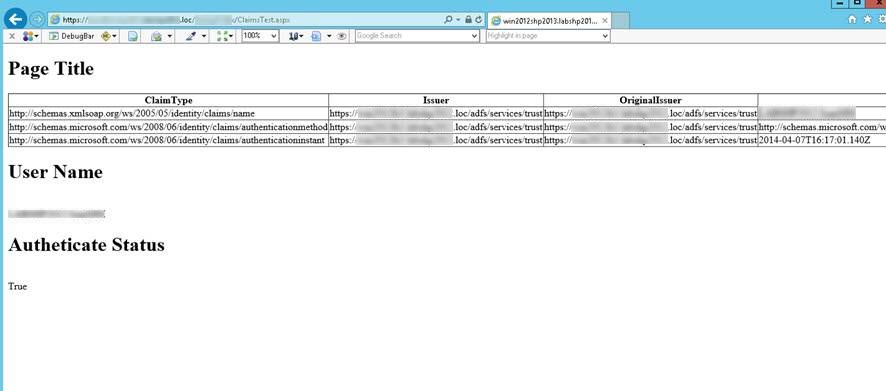Click OriginalIssuer cell in authenticationinstant row
Screen dimensions: 886x391
point(650,140)
